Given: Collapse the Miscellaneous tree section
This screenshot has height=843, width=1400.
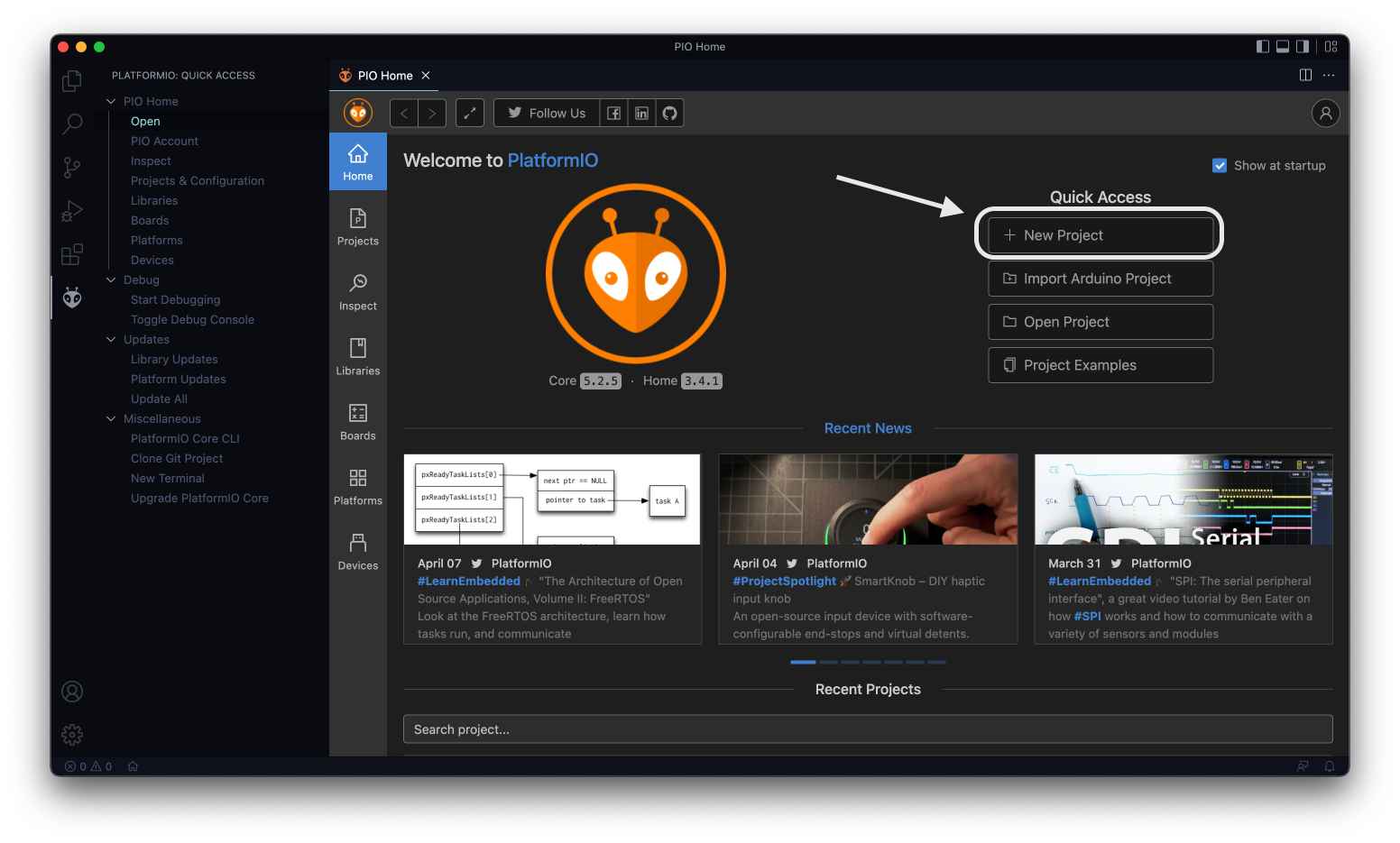Looking at the screenshot, I should click(x=111, y=418).
